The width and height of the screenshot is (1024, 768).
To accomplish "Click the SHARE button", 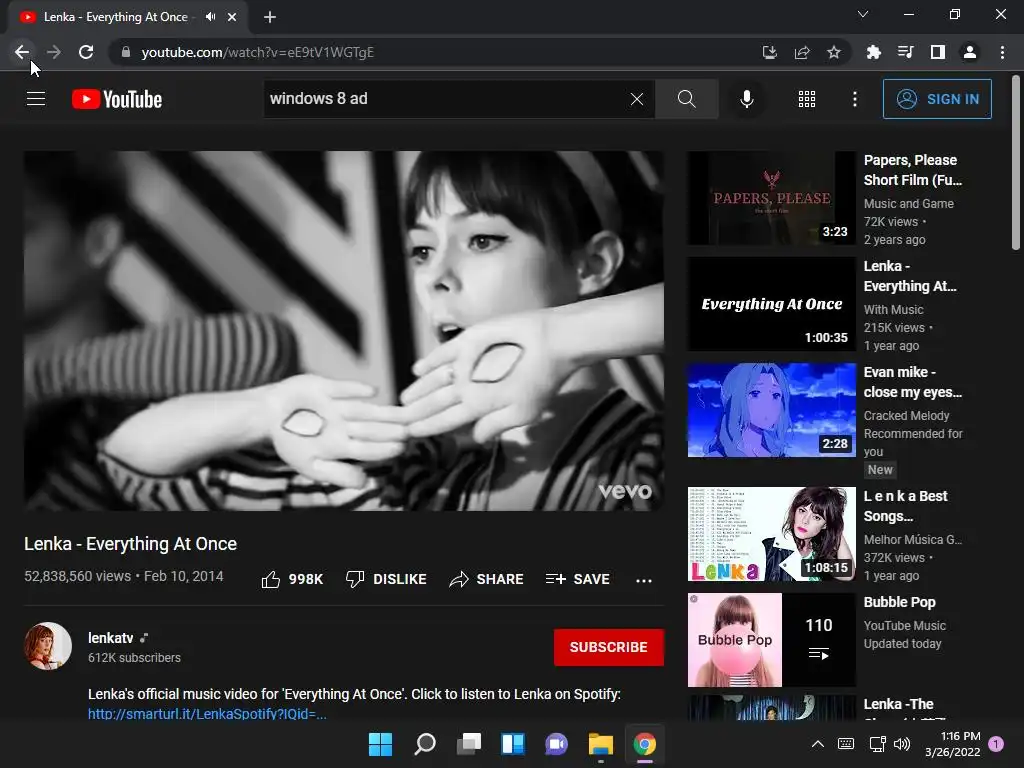I will pyautogui.click(x=487, y=579).
